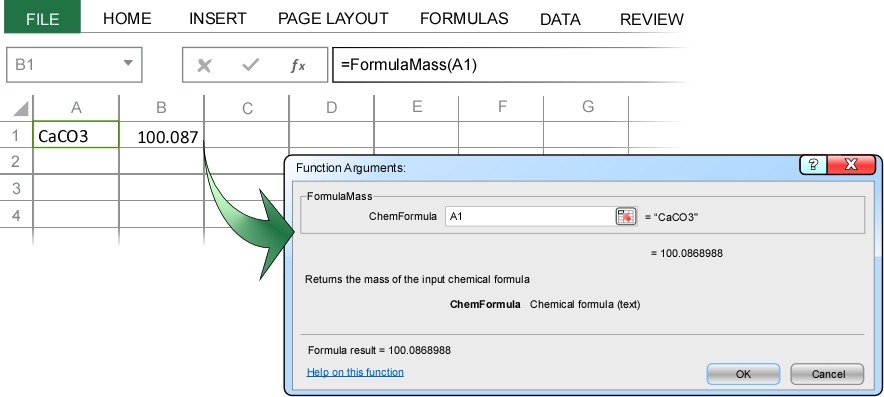Cancel formula entry with the X icon
This screenshot has height=397, width=884.
tap(204, 66)
